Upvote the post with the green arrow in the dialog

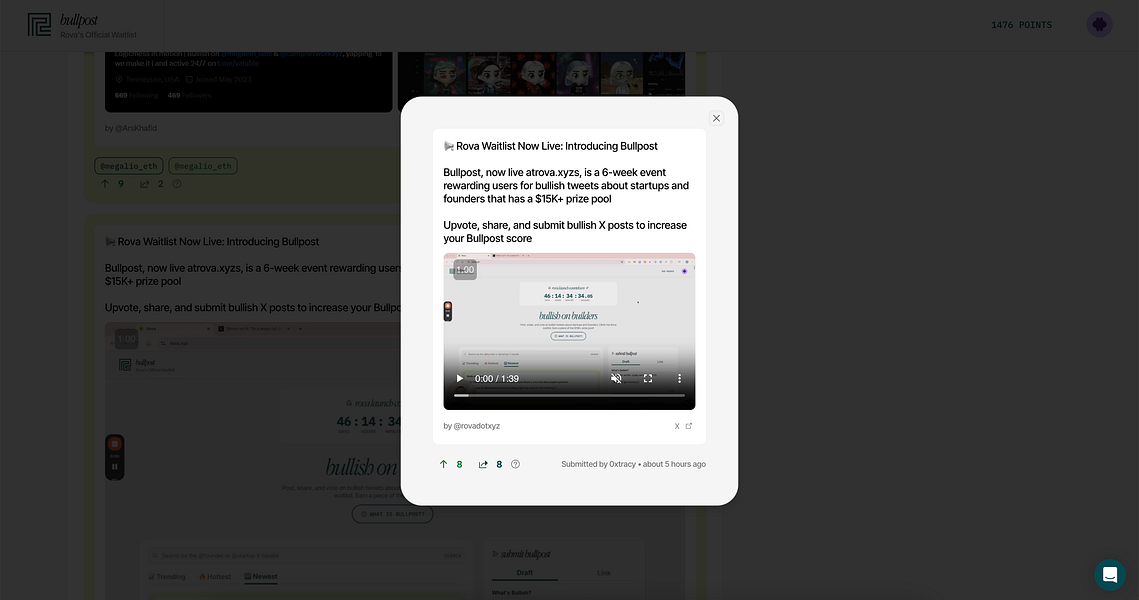[444, 464]
